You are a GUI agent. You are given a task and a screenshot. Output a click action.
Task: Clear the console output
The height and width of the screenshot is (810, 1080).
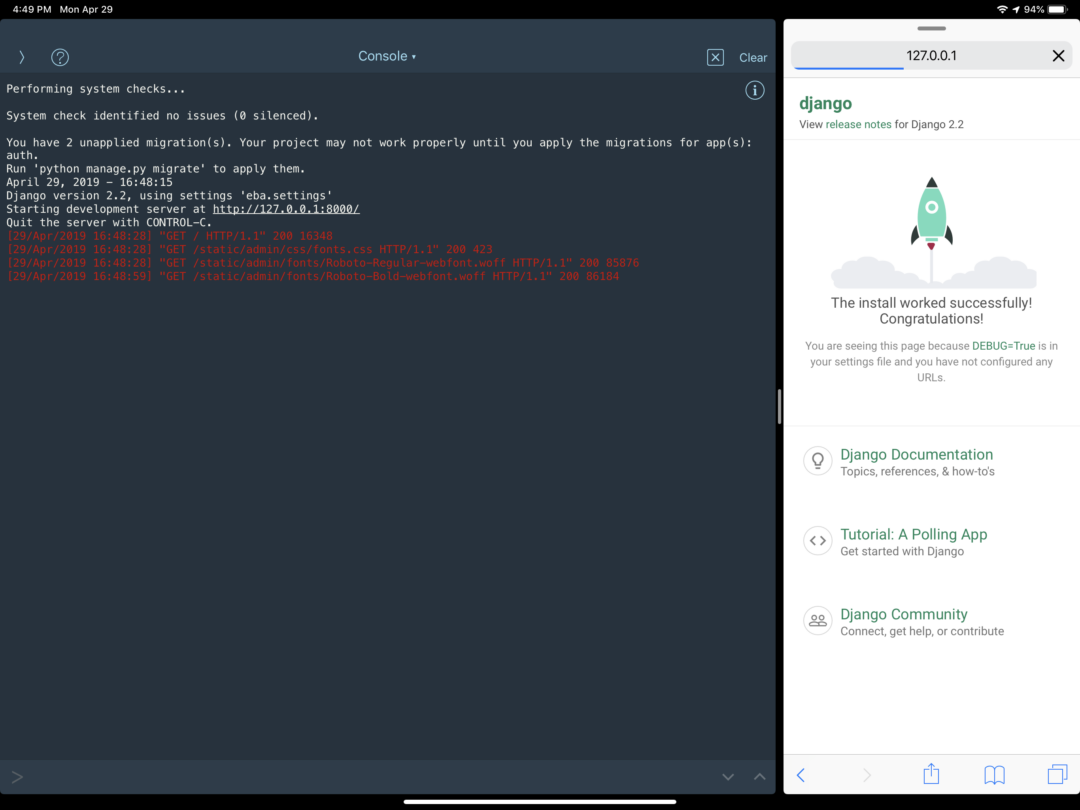pyautogui.click(x=753, y=57)
